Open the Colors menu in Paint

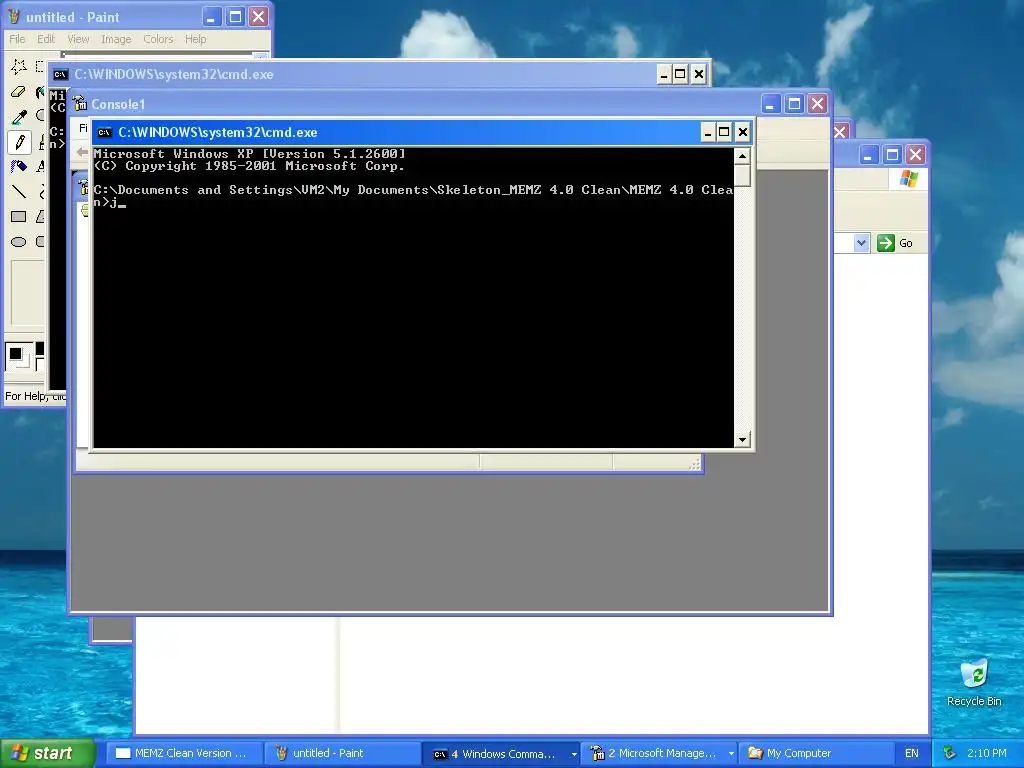[158, 39]
